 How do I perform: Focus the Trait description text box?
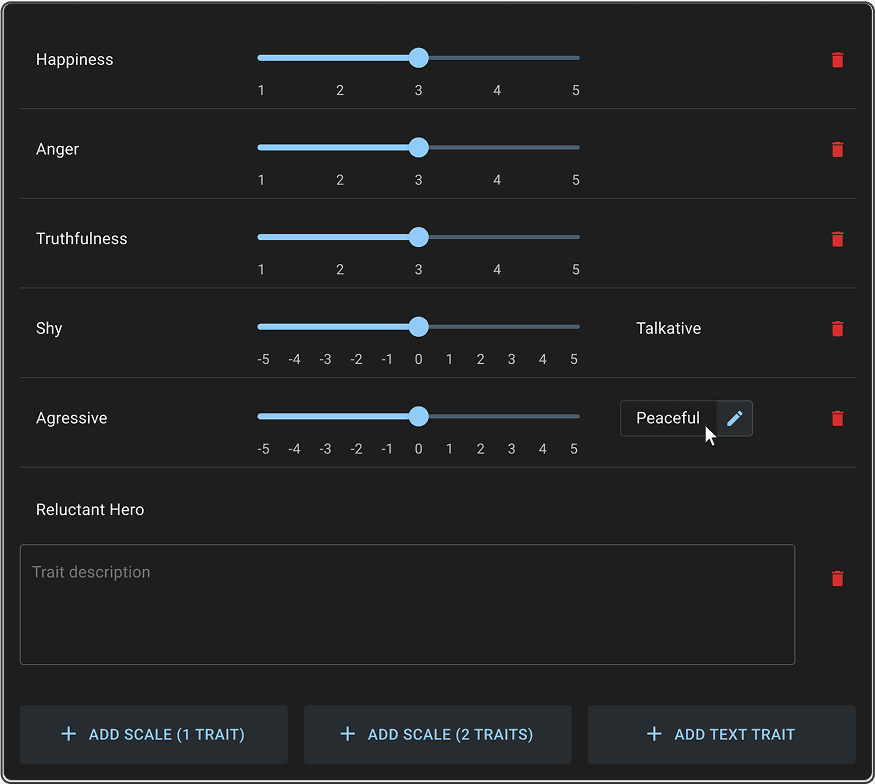click(407, 604)
